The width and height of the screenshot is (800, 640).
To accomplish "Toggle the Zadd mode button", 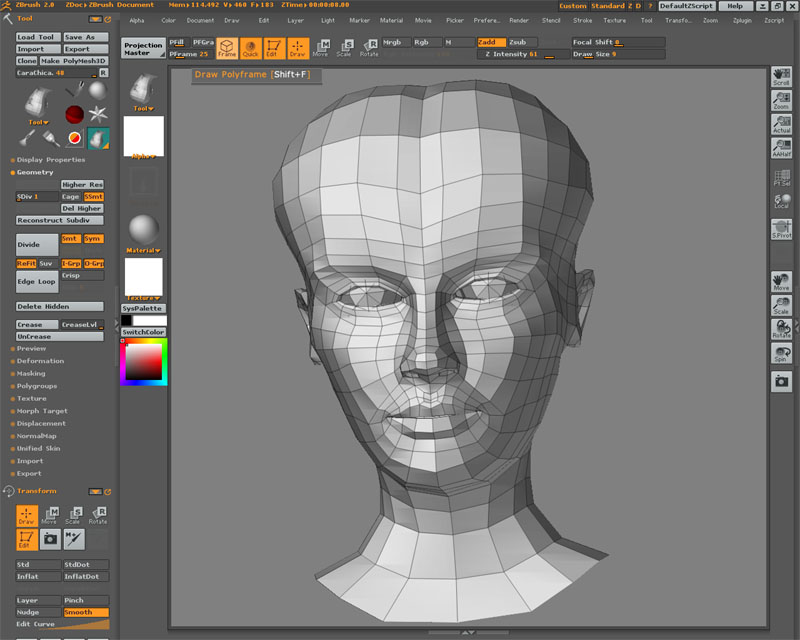I will point(490,42).
